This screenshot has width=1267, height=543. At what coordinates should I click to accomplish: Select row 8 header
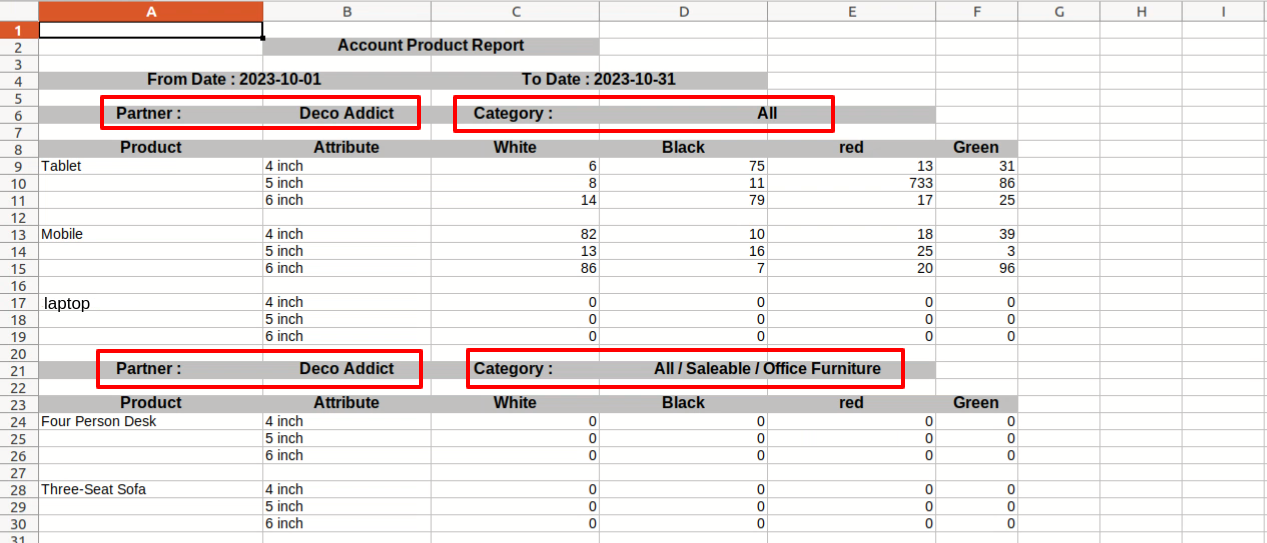(x=19, y=148)
